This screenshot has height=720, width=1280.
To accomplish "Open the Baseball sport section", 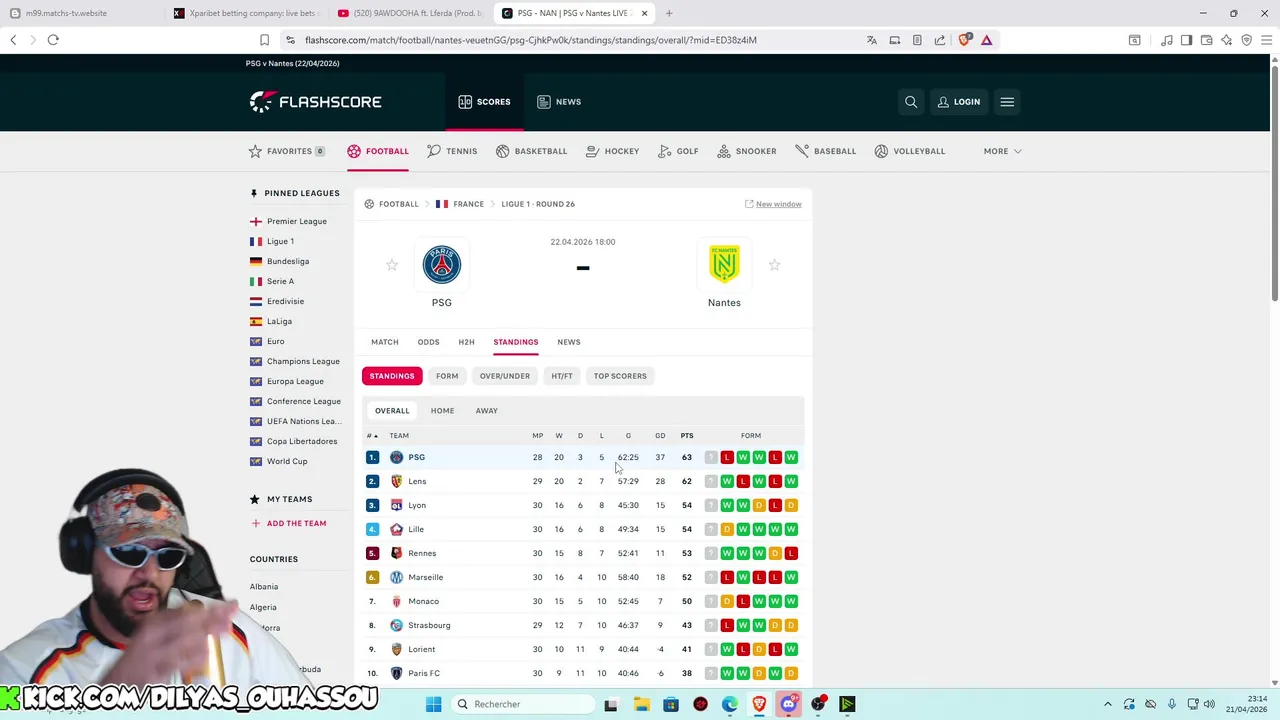I will point(825,151).
